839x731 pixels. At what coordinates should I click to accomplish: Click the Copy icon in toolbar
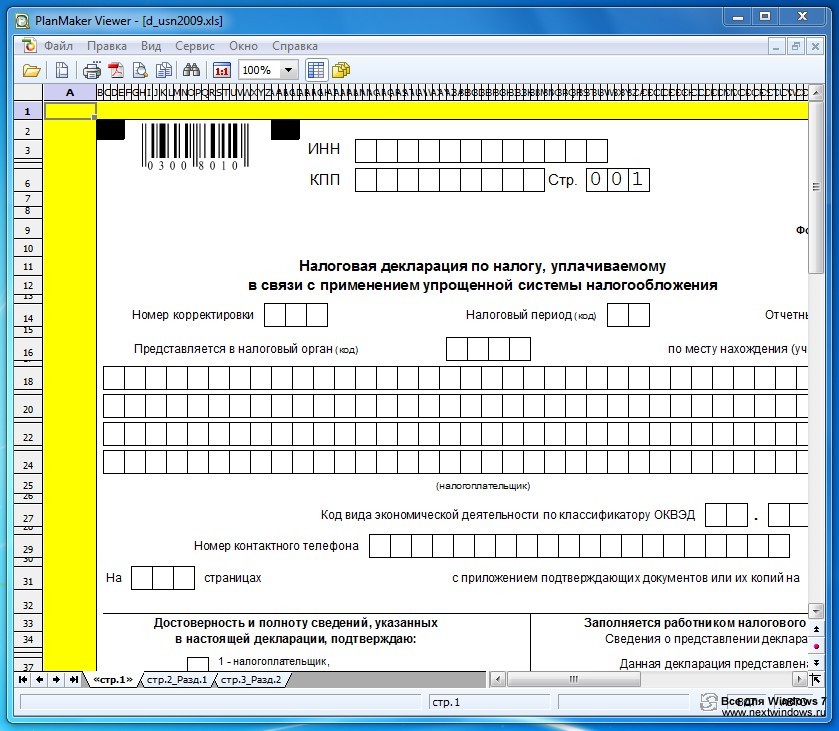(x=163, y=70)
